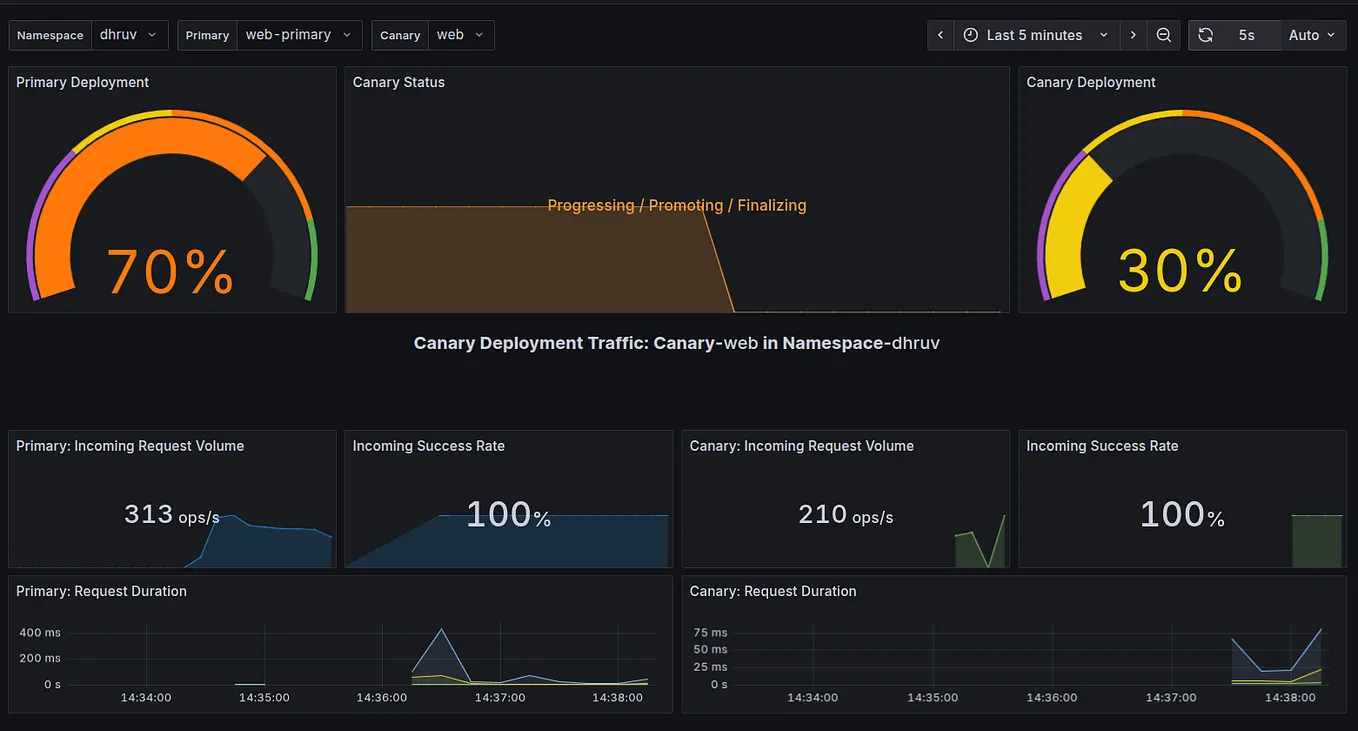
Task: Click the 313 ops/s stat value
Action: pyautogui.click(x=147, y=513)
